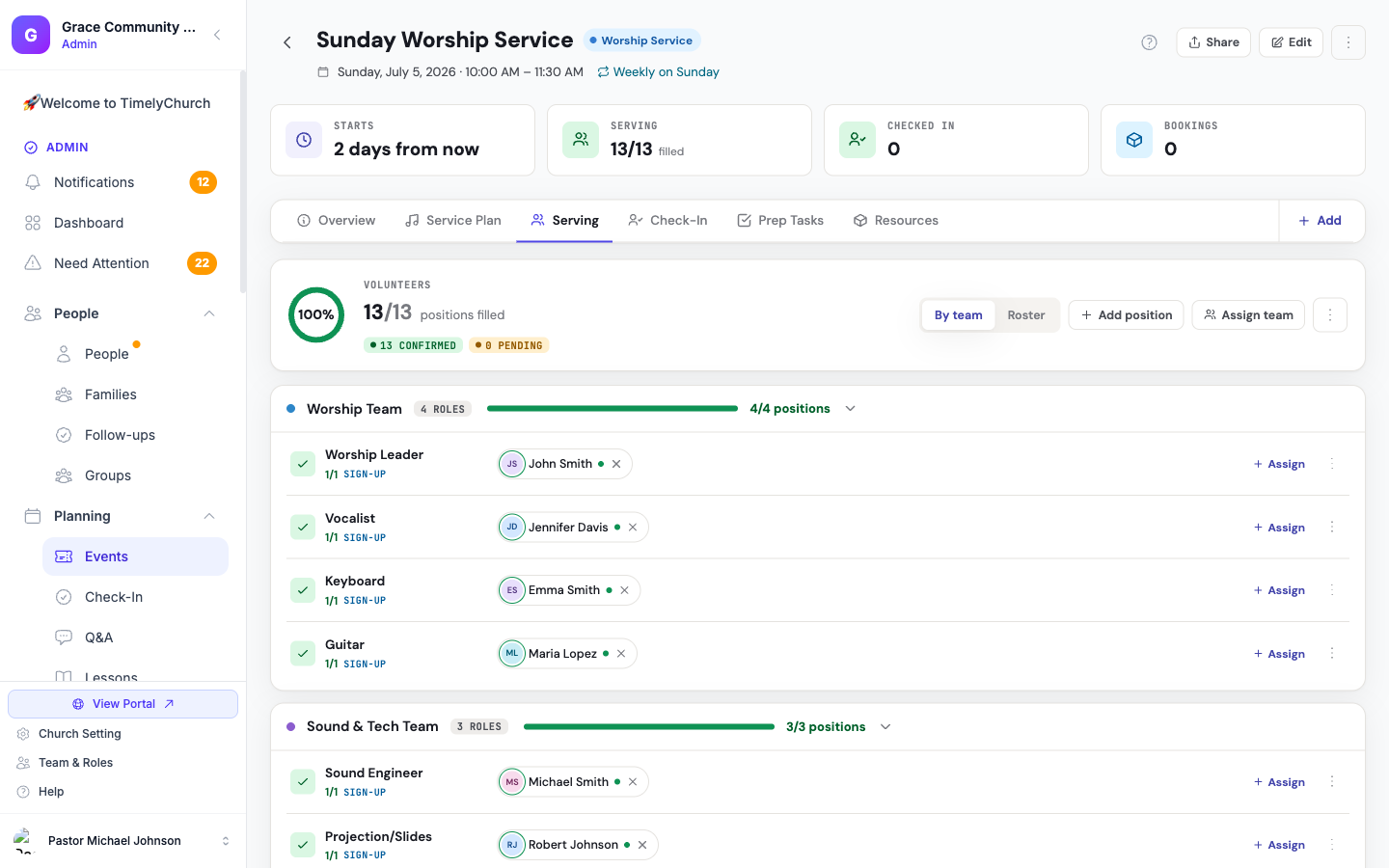This screenshot has height=868, width=1389.
Task: Collapse the Sound & Tech Team list
Action: click(885, 727)
